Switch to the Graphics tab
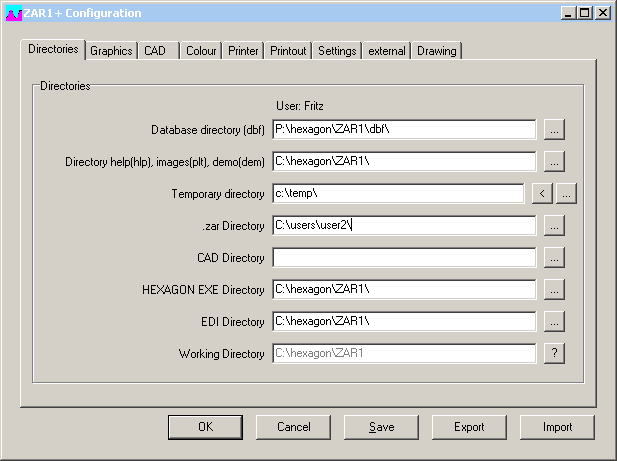 coord(111,51)
